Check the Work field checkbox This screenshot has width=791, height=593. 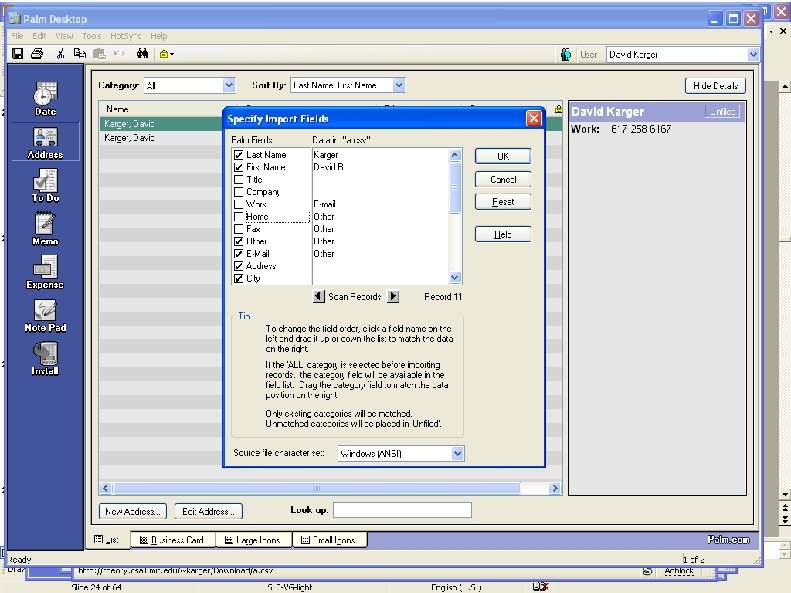click(239, 204)
